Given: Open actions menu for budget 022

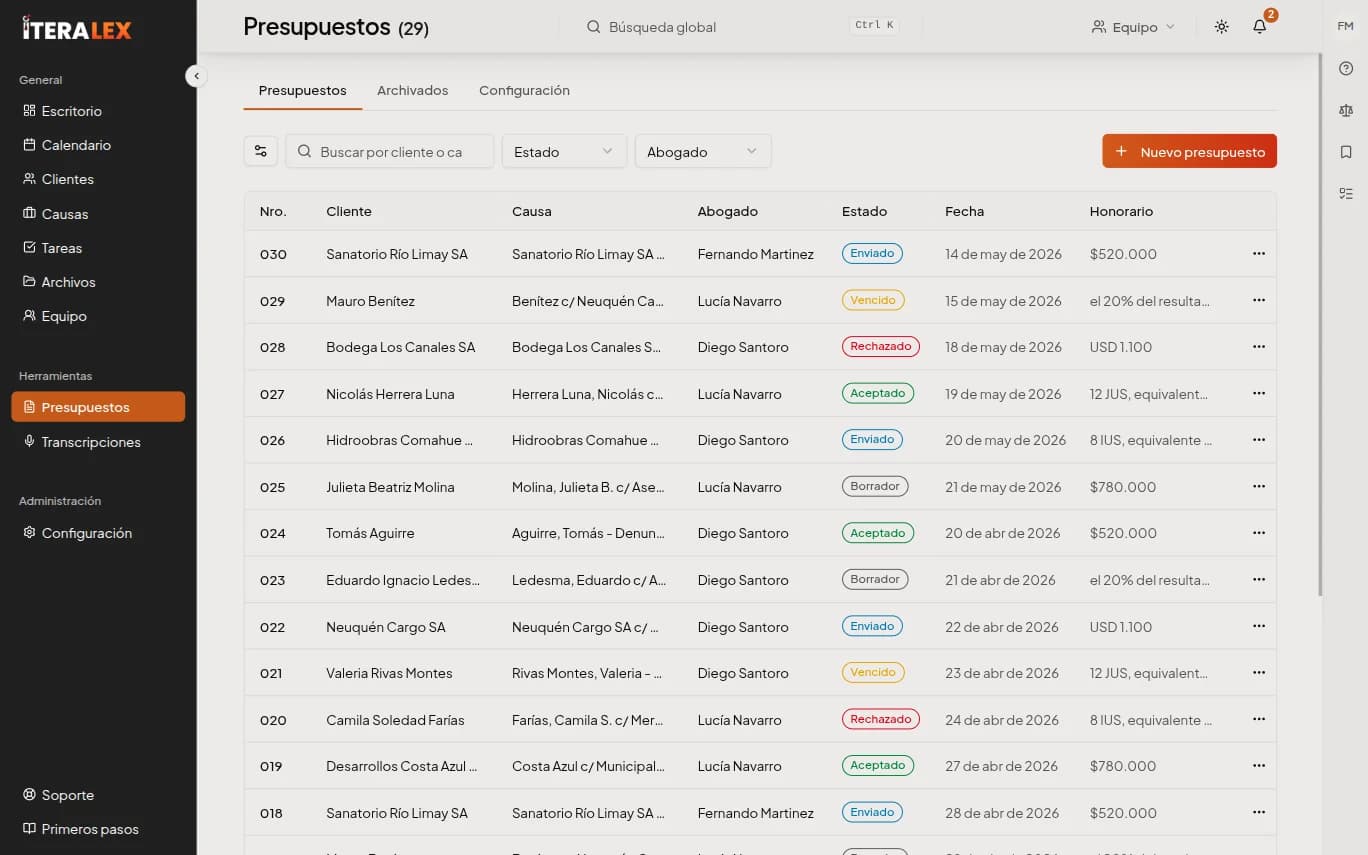Looking at the screenshot, I should coord(1259,626).
